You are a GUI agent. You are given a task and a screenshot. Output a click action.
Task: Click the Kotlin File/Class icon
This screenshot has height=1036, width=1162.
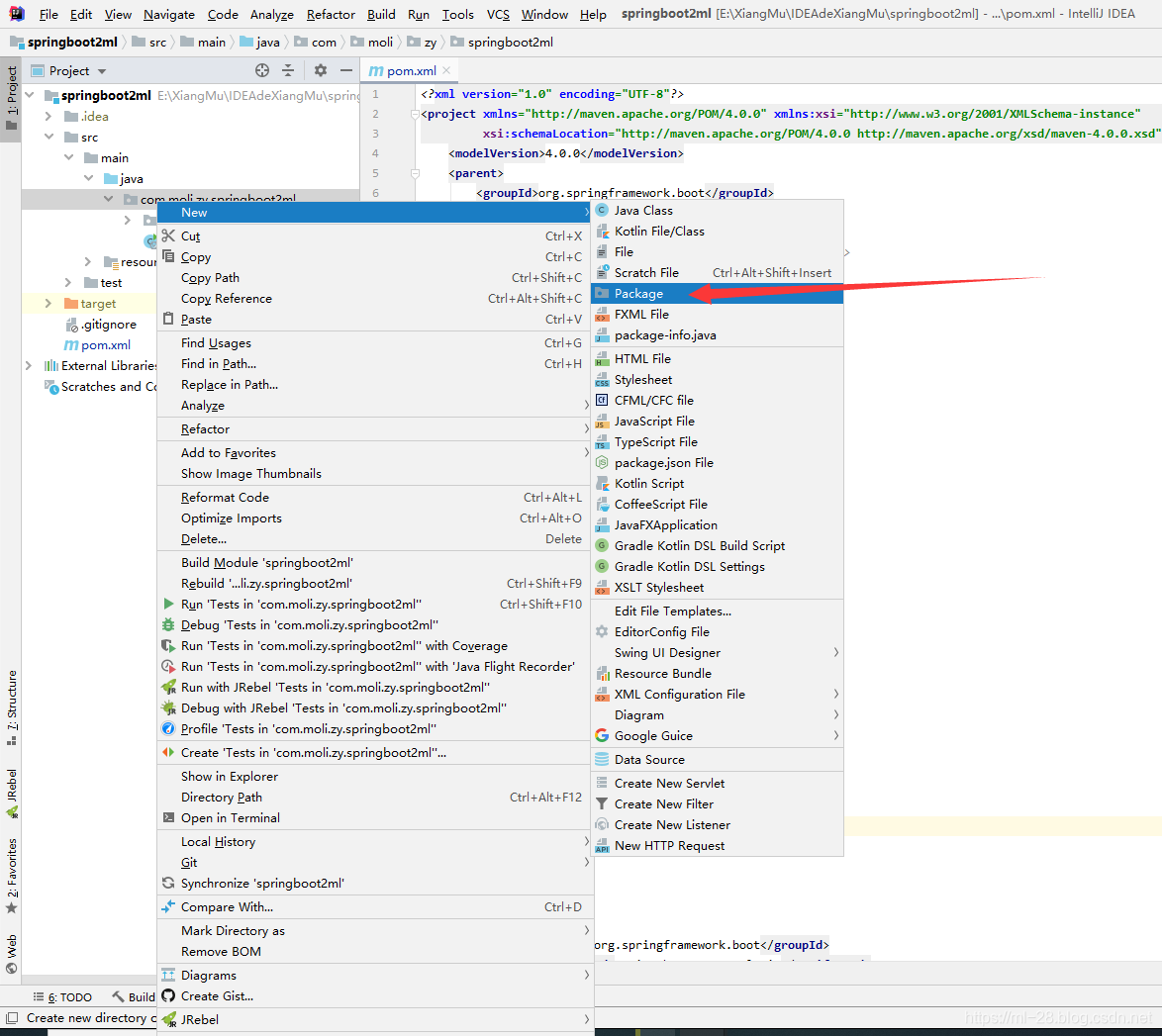click(x=603, y=232)
